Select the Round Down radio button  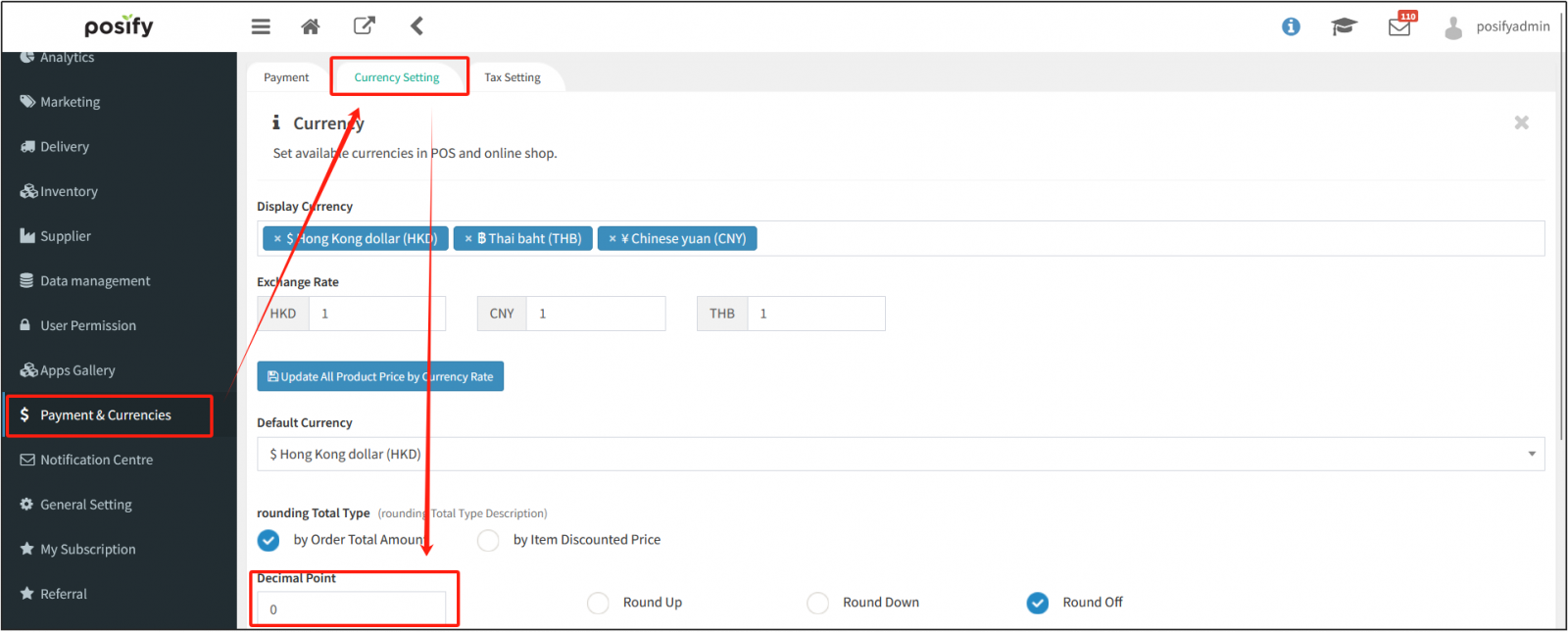click(x=817, y=603)
